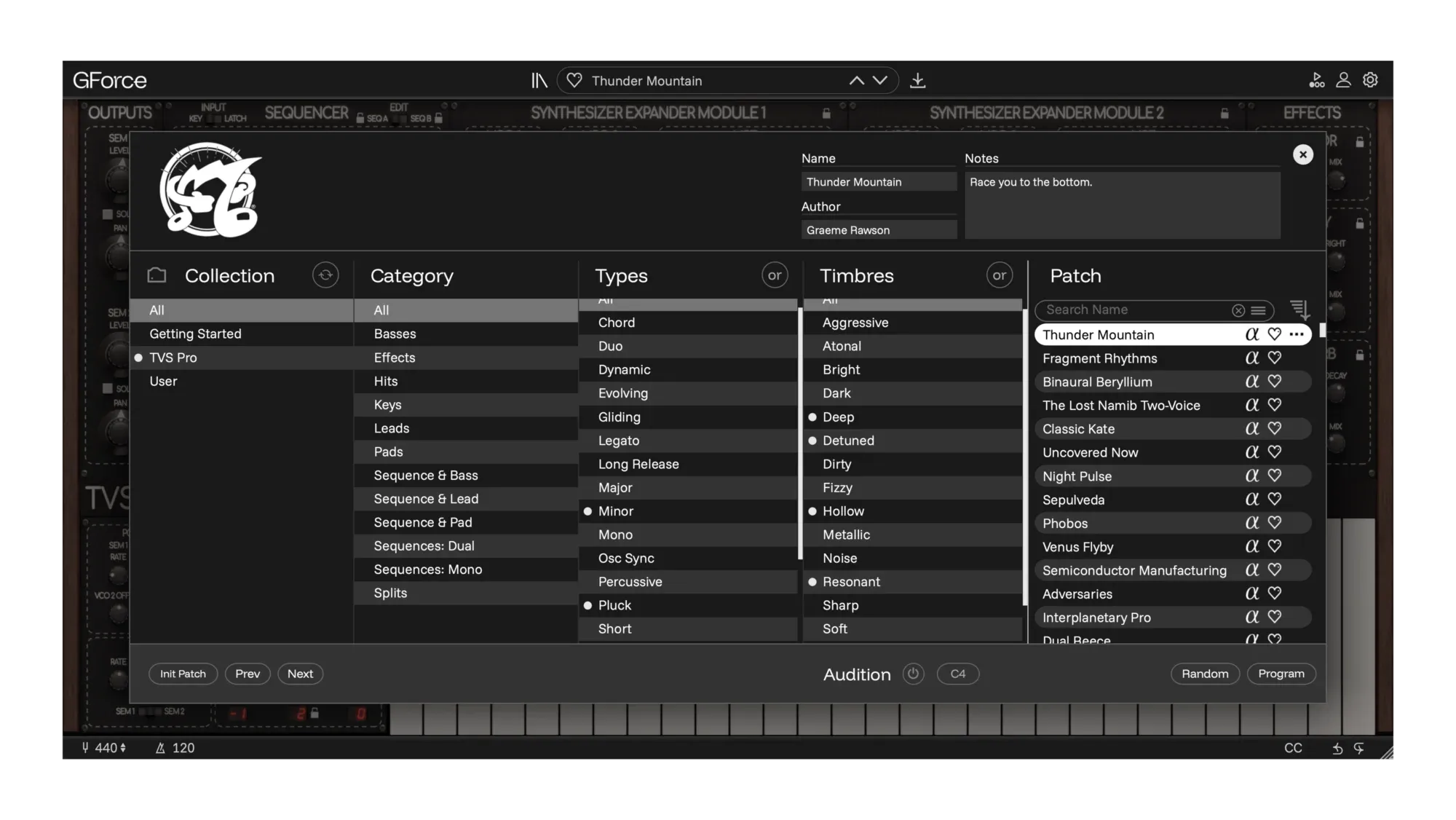The image size is (1456, 820).
Task: Open the Collection folder icon
Action: [x=157, y=275]
